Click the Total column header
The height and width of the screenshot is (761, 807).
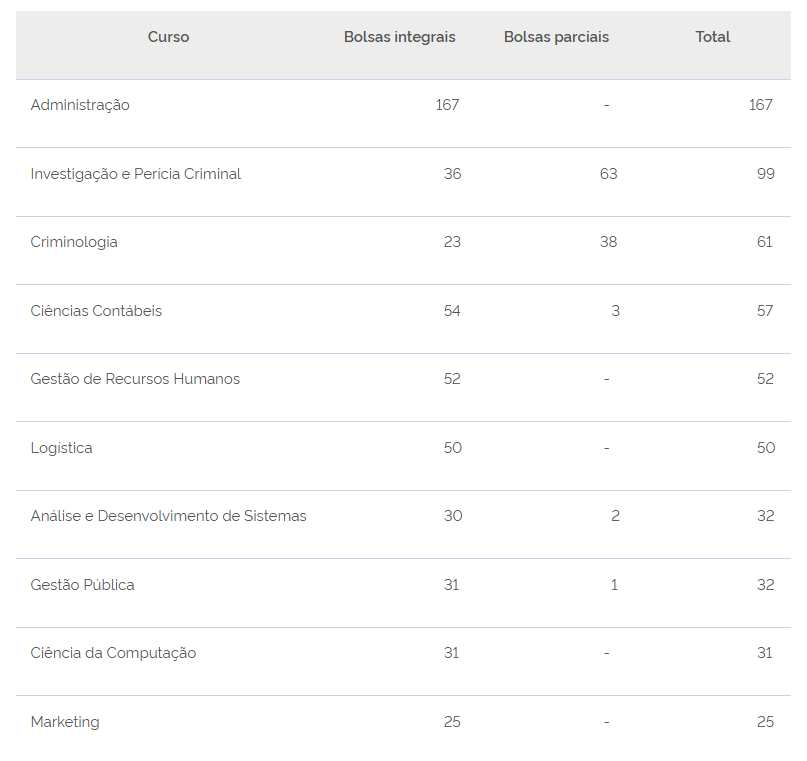tap(712, 37)
